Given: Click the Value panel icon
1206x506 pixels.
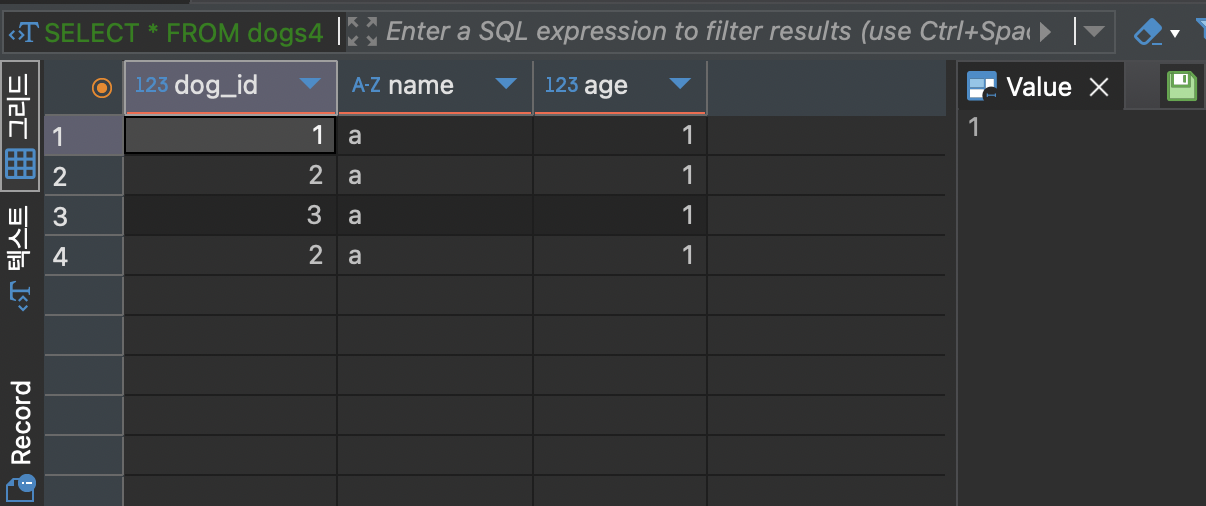Looking at the screenshot, I should tap(982, 88).
